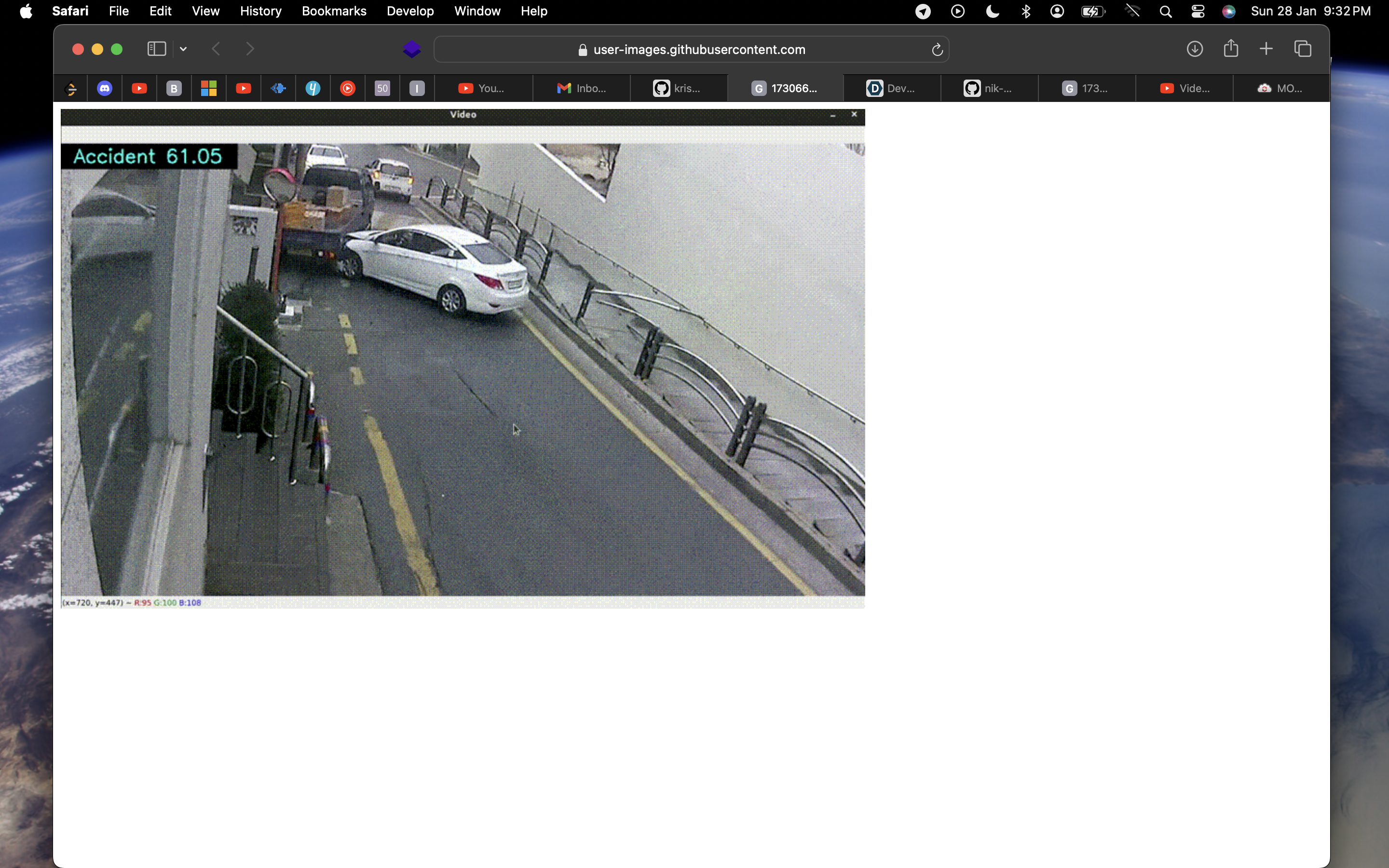Click the Safari sidebar toggle icon

tap(156, 49)
